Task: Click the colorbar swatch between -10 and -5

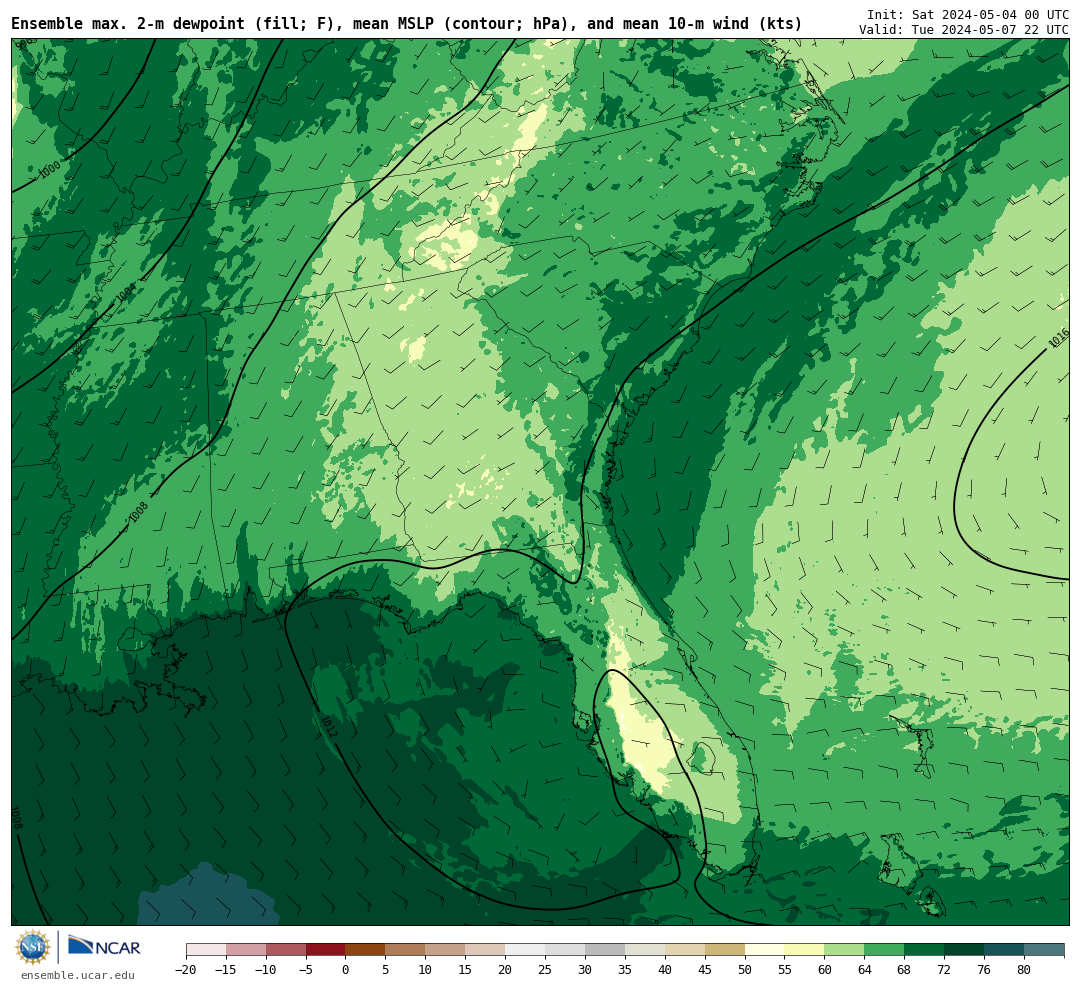Action: [x=286, y=950]
